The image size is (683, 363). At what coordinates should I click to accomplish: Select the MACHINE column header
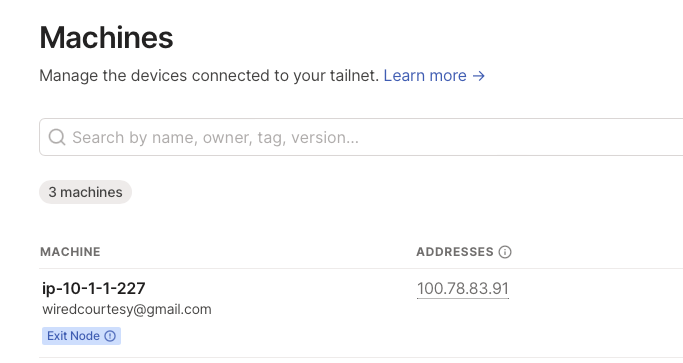(70, 252)
